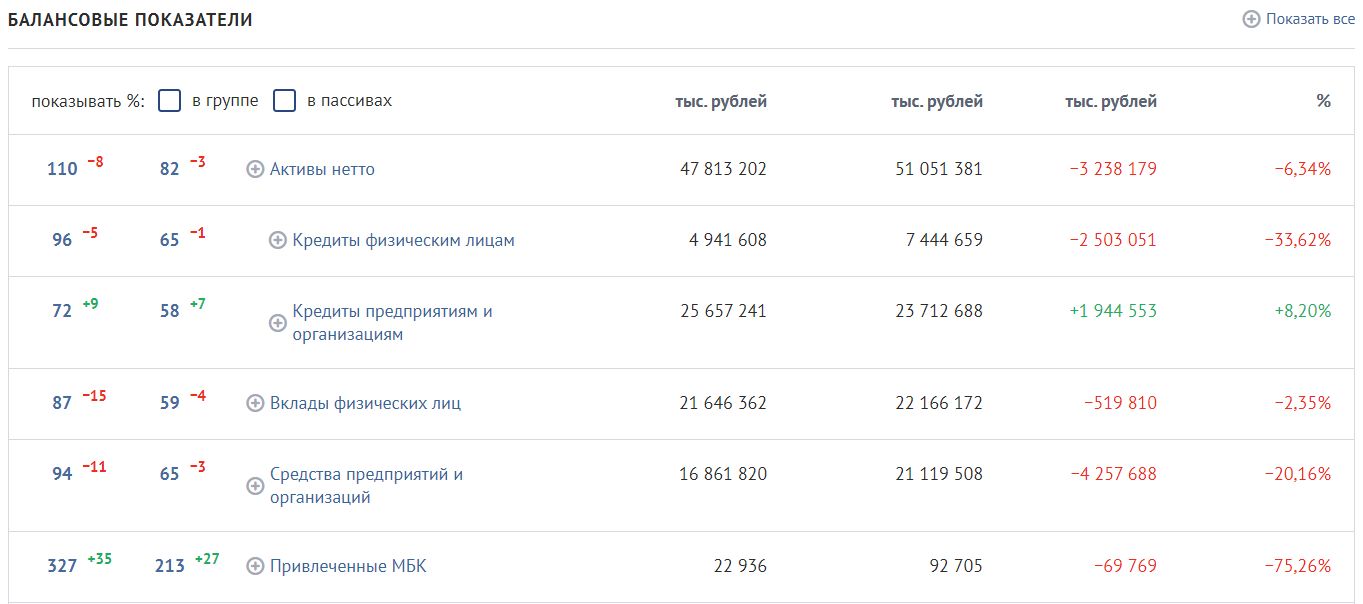Enable the 'в группе' checkbox
The width and height of the screenshot is (1363, 604).
[x=170, y=101]
